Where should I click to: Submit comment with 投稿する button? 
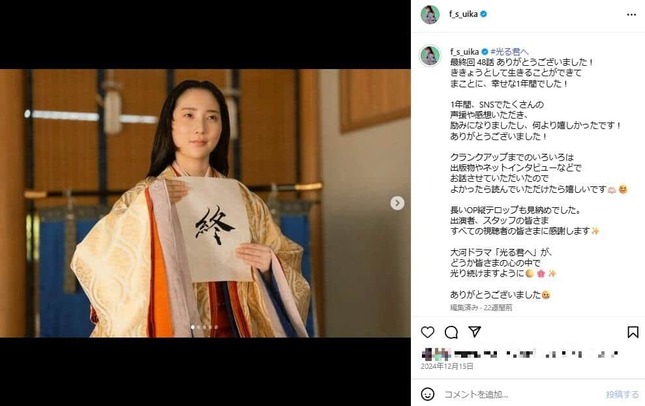[622, 394]
